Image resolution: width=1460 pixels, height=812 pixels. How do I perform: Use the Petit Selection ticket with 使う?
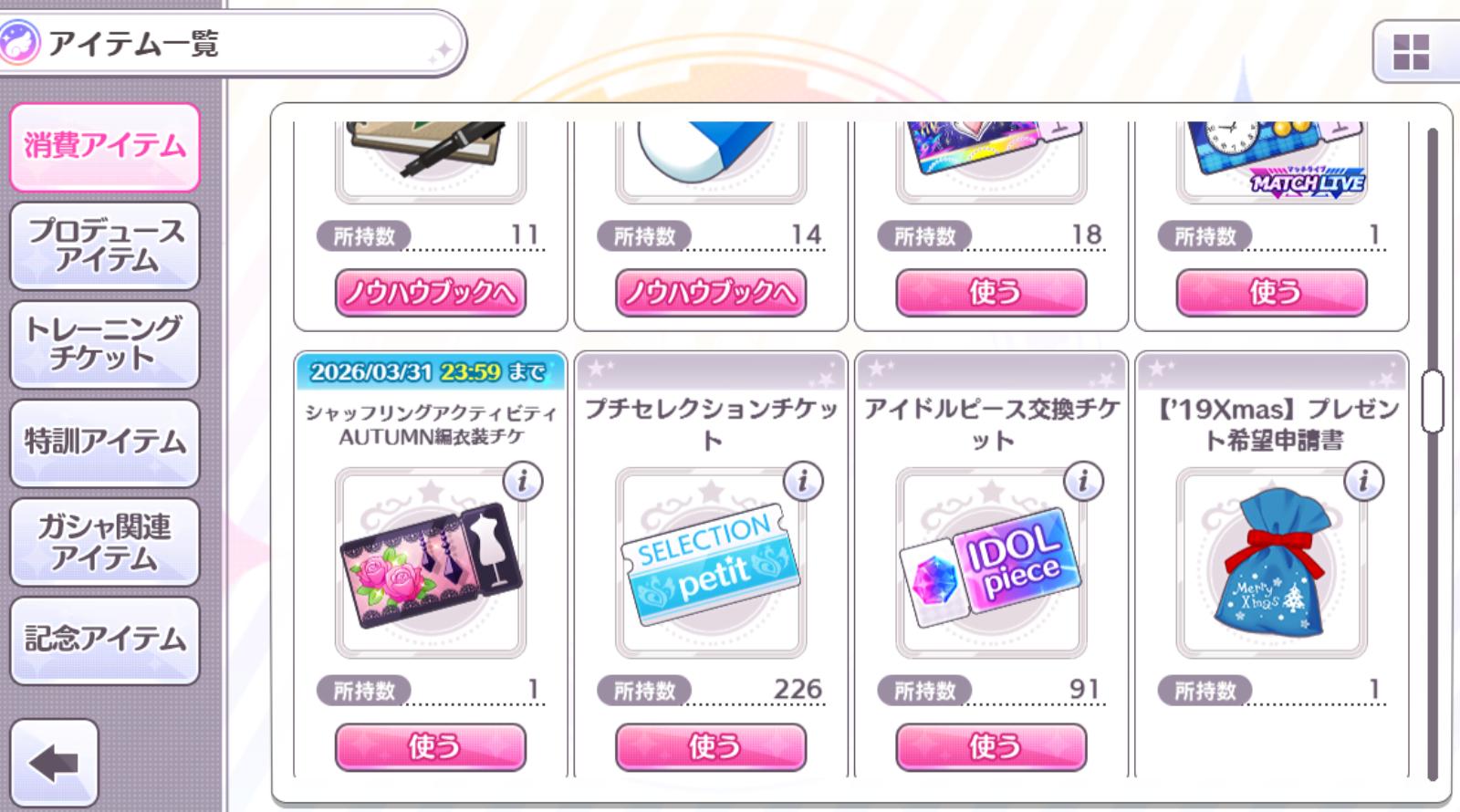711,747
